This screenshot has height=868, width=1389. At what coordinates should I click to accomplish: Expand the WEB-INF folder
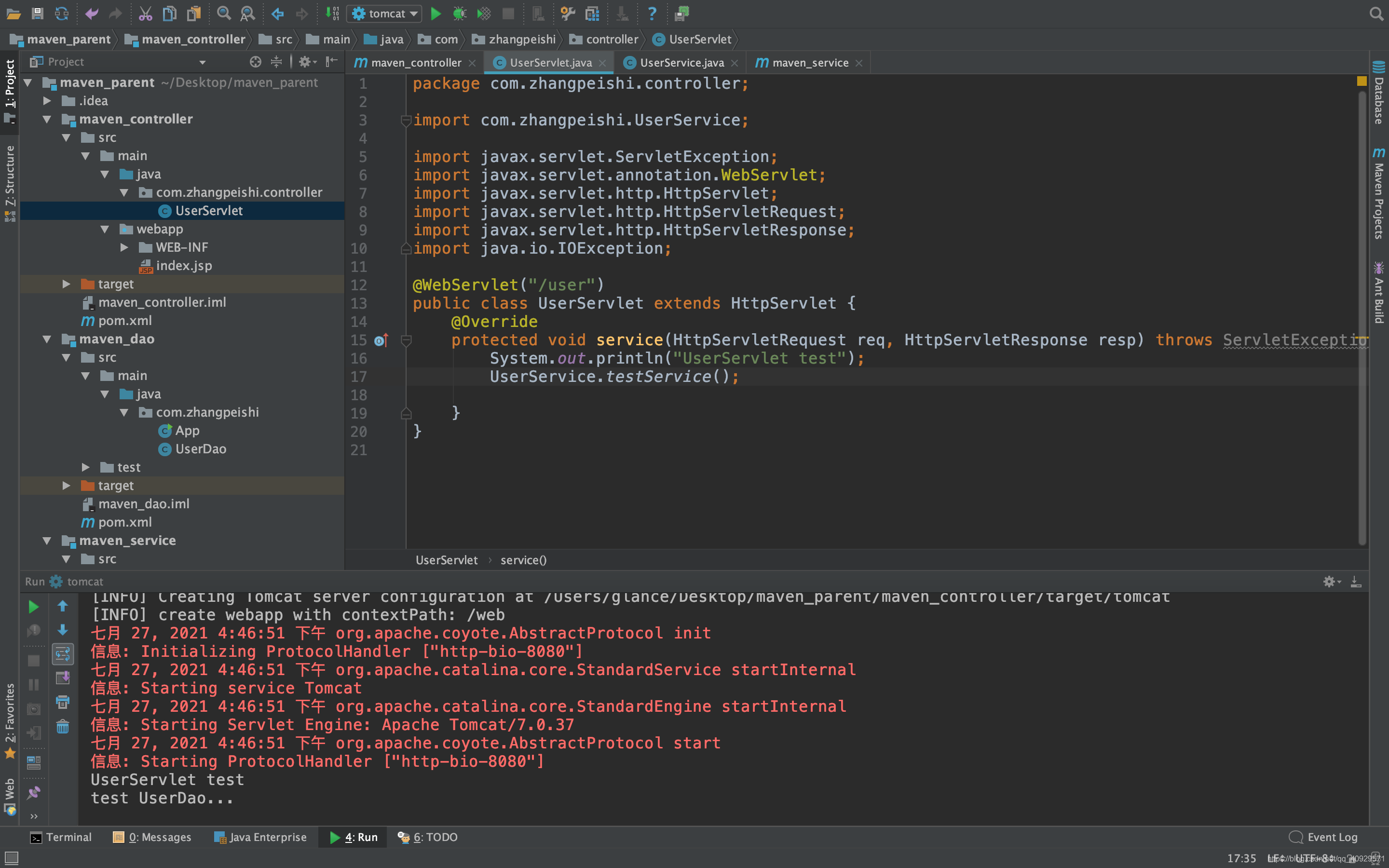124,247
